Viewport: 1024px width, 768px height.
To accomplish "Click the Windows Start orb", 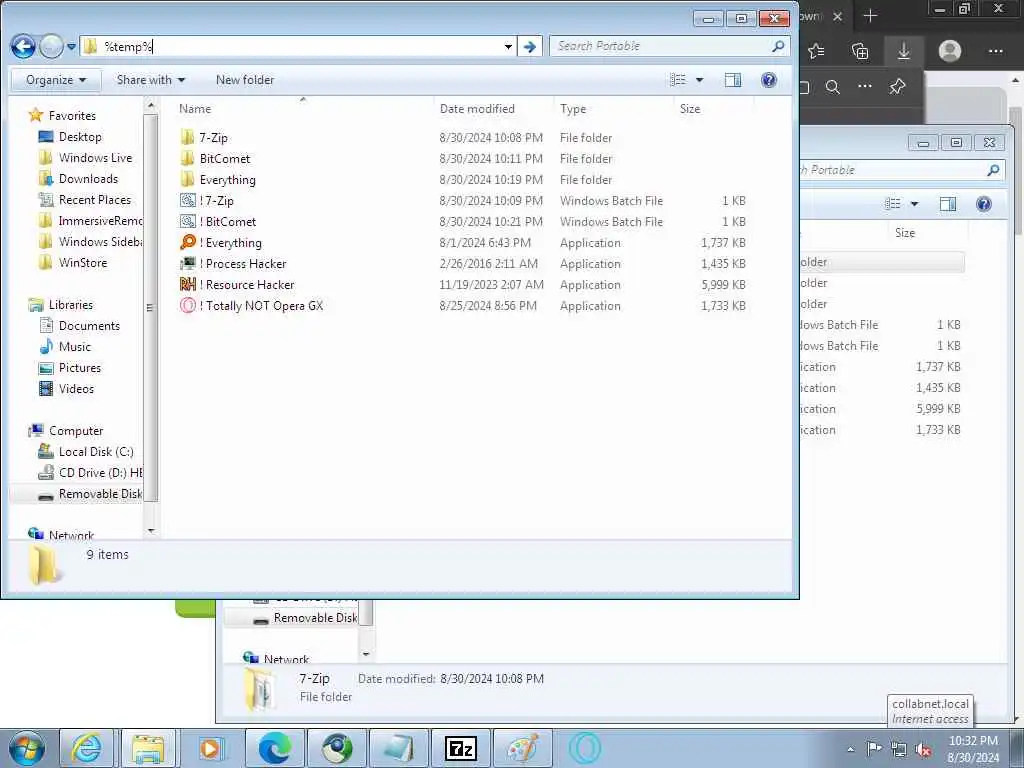I will click(x=27, y=748).
